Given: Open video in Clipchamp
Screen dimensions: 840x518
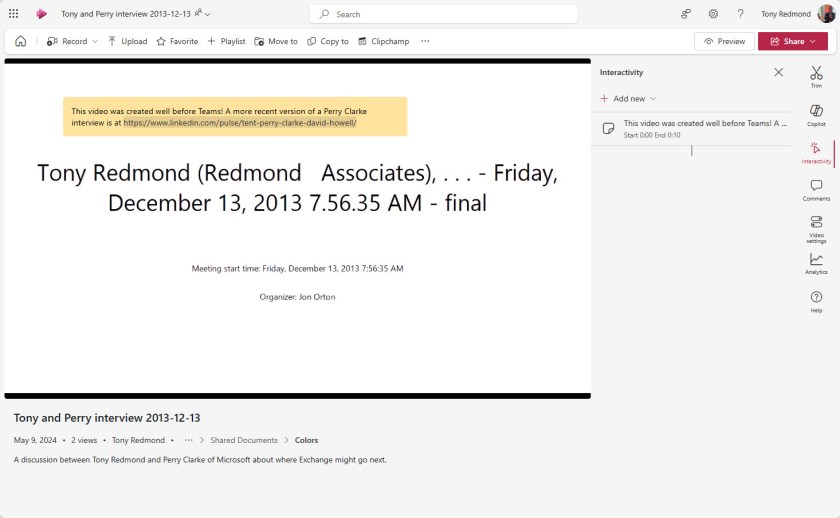Looking at the screenshot, I should [x=384, y=41].
